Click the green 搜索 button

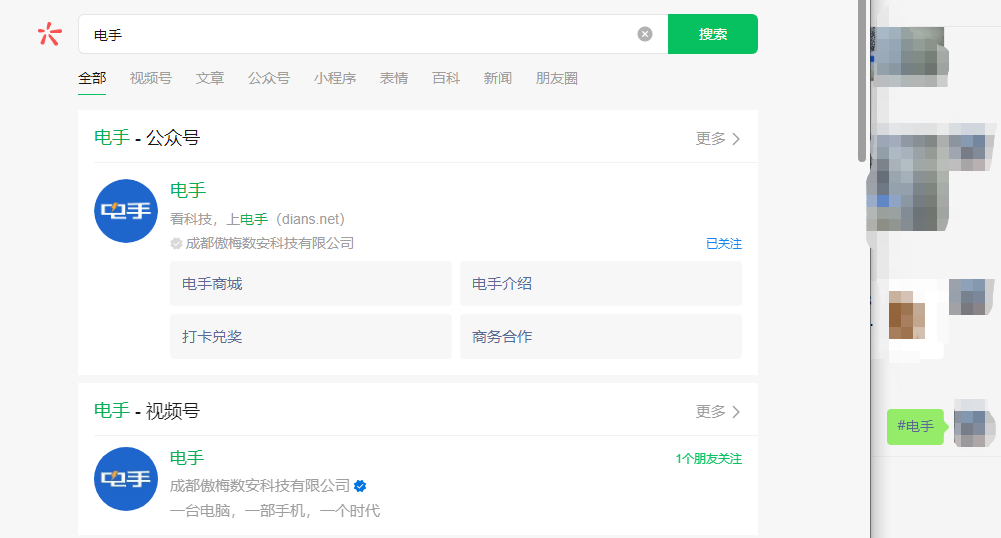712,34
